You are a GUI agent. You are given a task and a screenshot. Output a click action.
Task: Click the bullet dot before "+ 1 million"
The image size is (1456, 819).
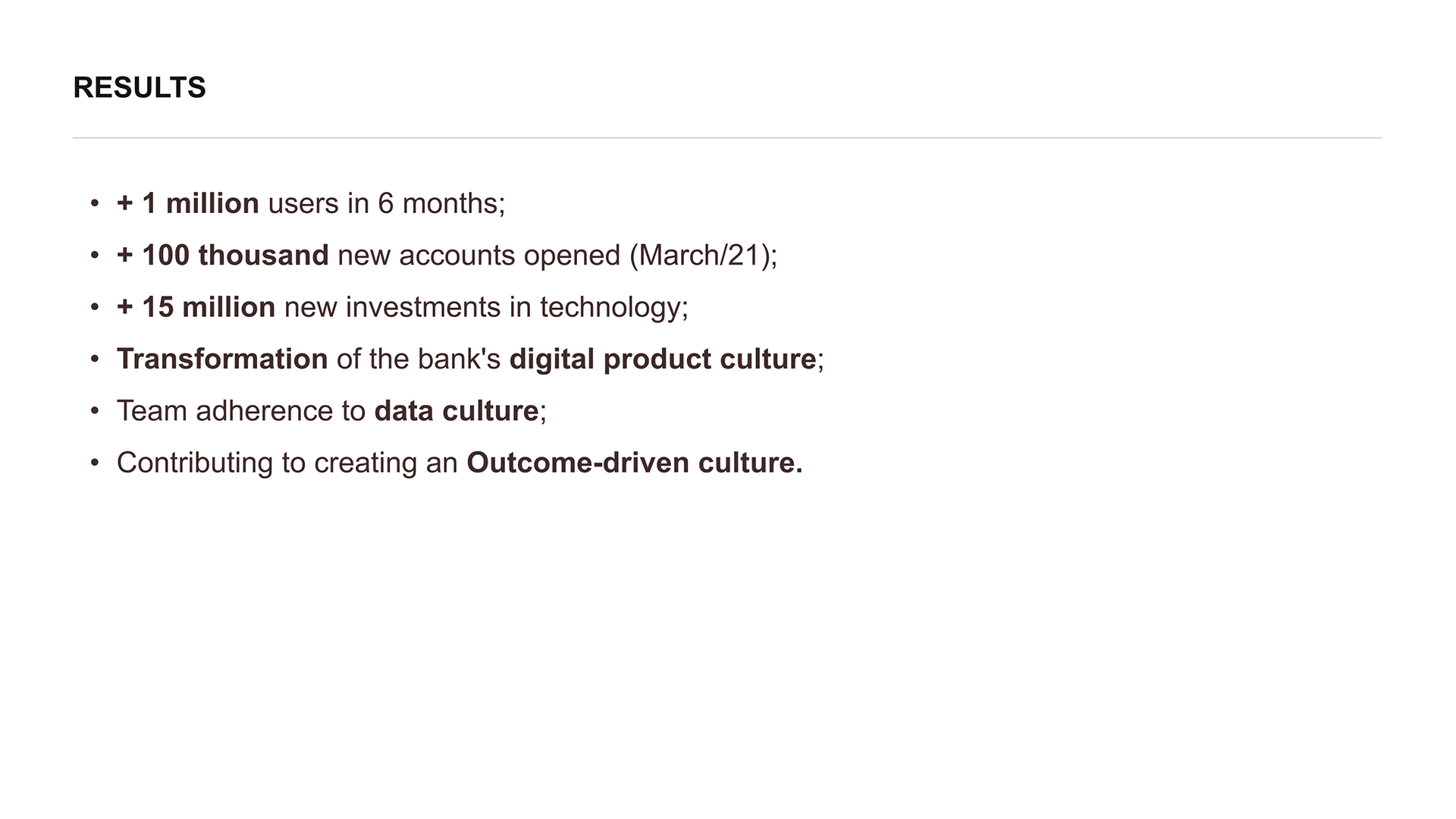click(x=95, y=203)
